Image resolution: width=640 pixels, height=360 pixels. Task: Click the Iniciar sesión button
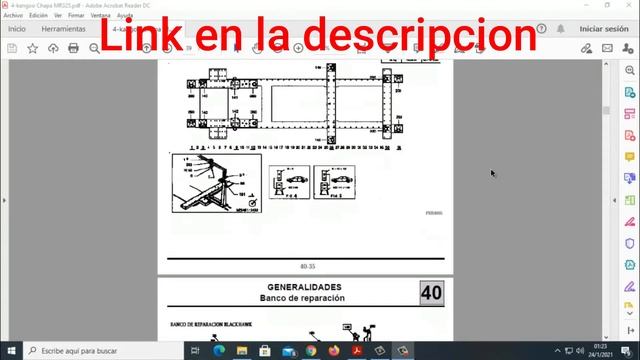pos(604,29)
